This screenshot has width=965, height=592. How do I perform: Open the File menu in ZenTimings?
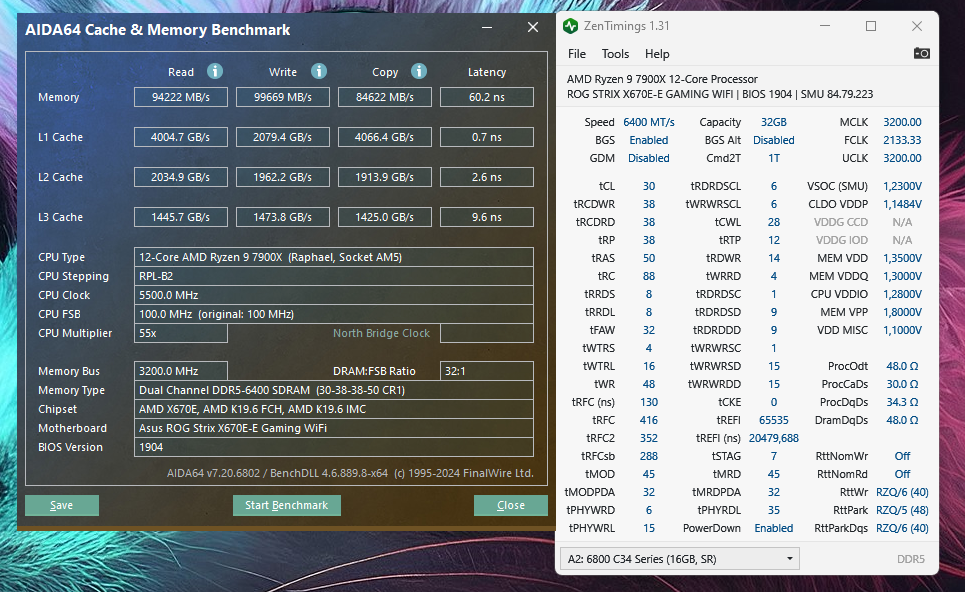click(577, 54)
